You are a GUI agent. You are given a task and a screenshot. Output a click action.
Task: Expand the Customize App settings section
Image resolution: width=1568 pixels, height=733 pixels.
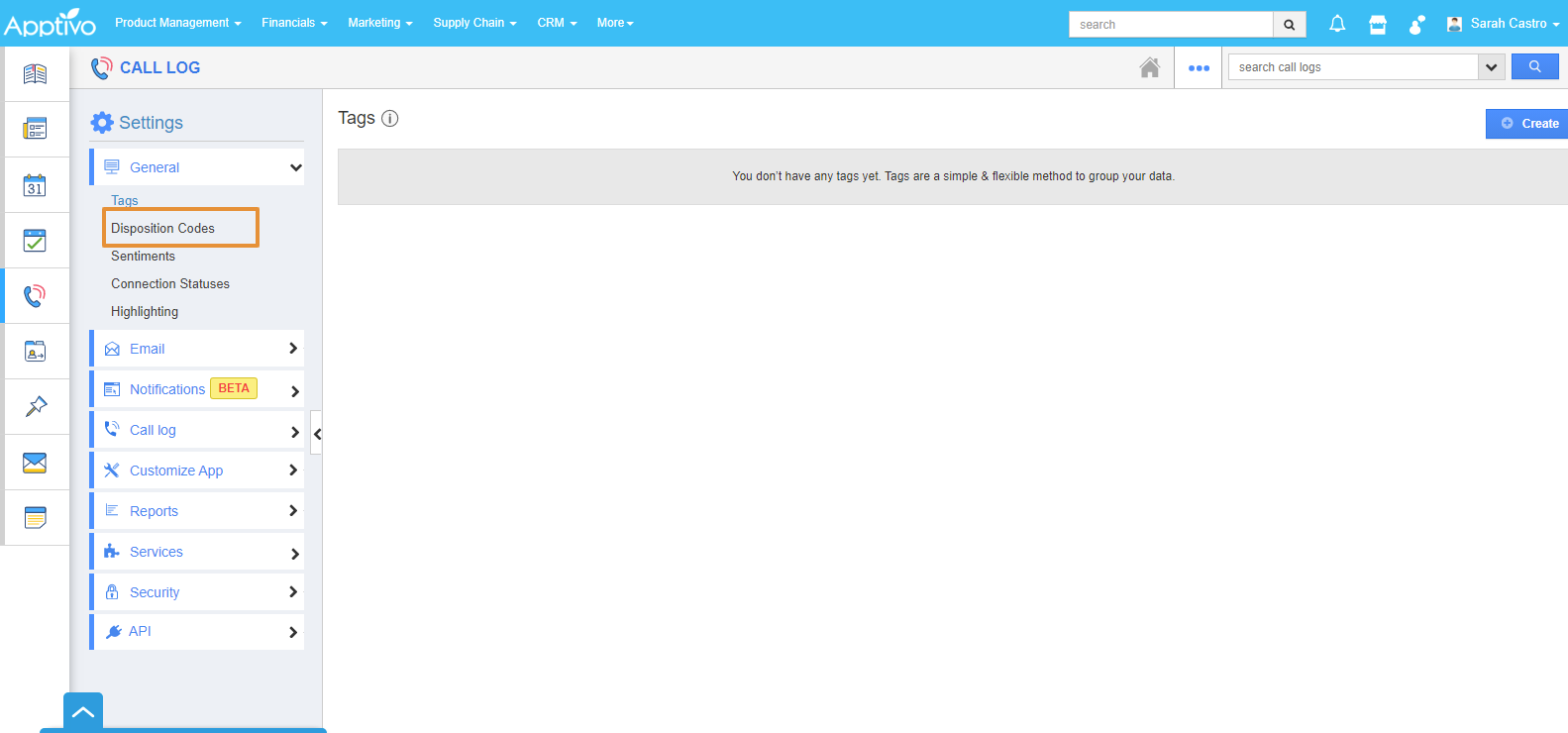pyautogui.click(x=198, y=471)
